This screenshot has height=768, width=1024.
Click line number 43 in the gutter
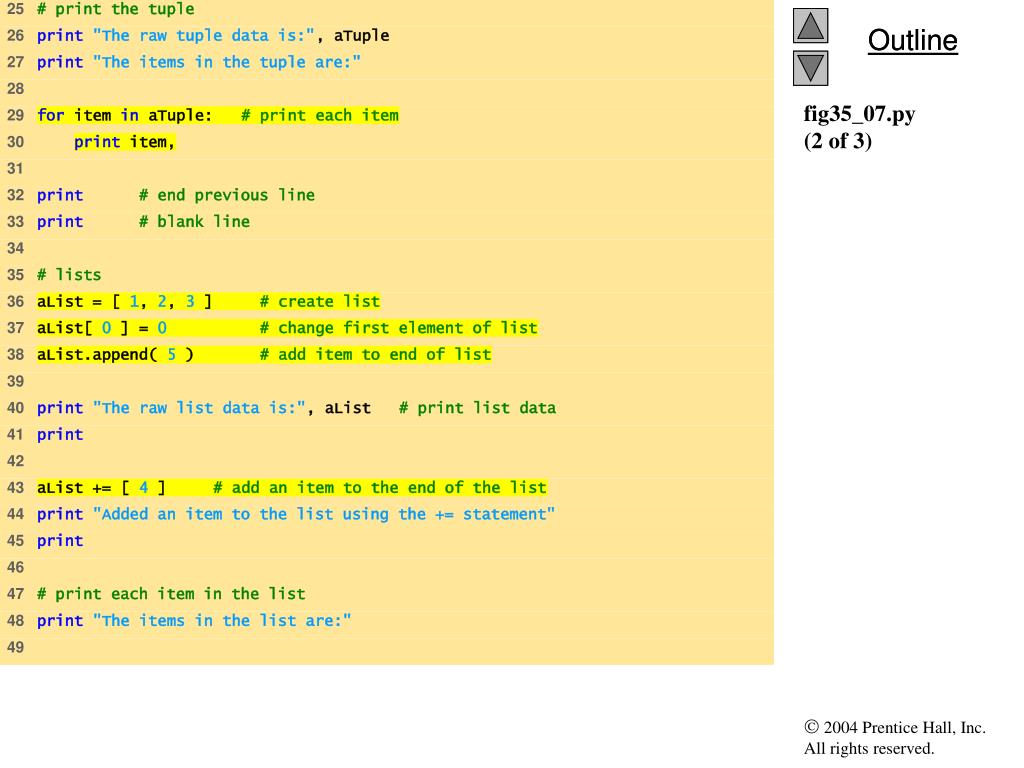(15, 488)
